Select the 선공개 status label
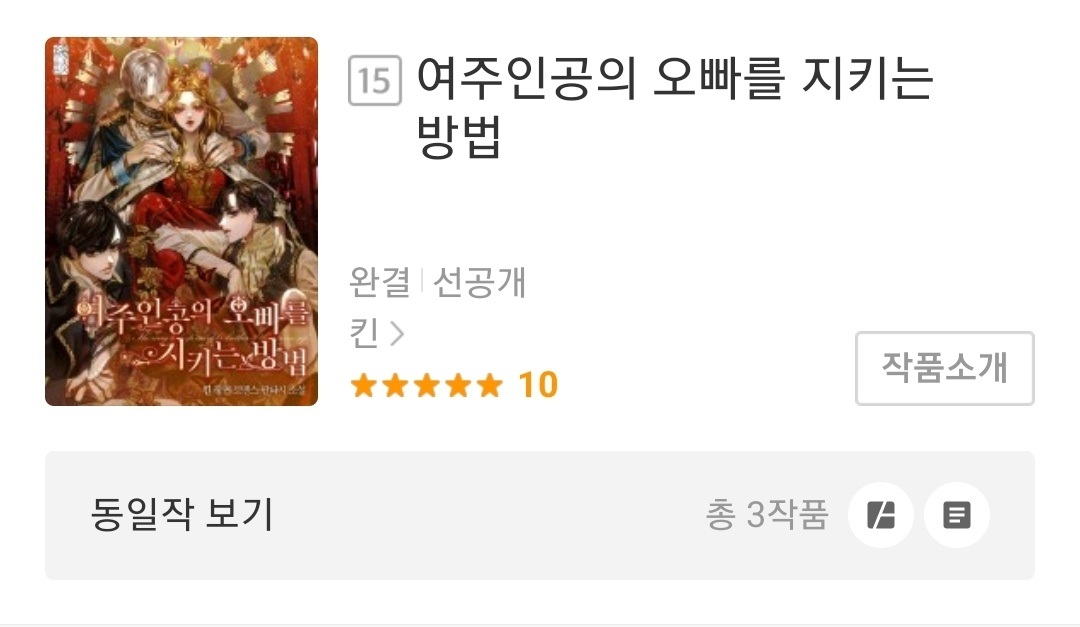 479,282
